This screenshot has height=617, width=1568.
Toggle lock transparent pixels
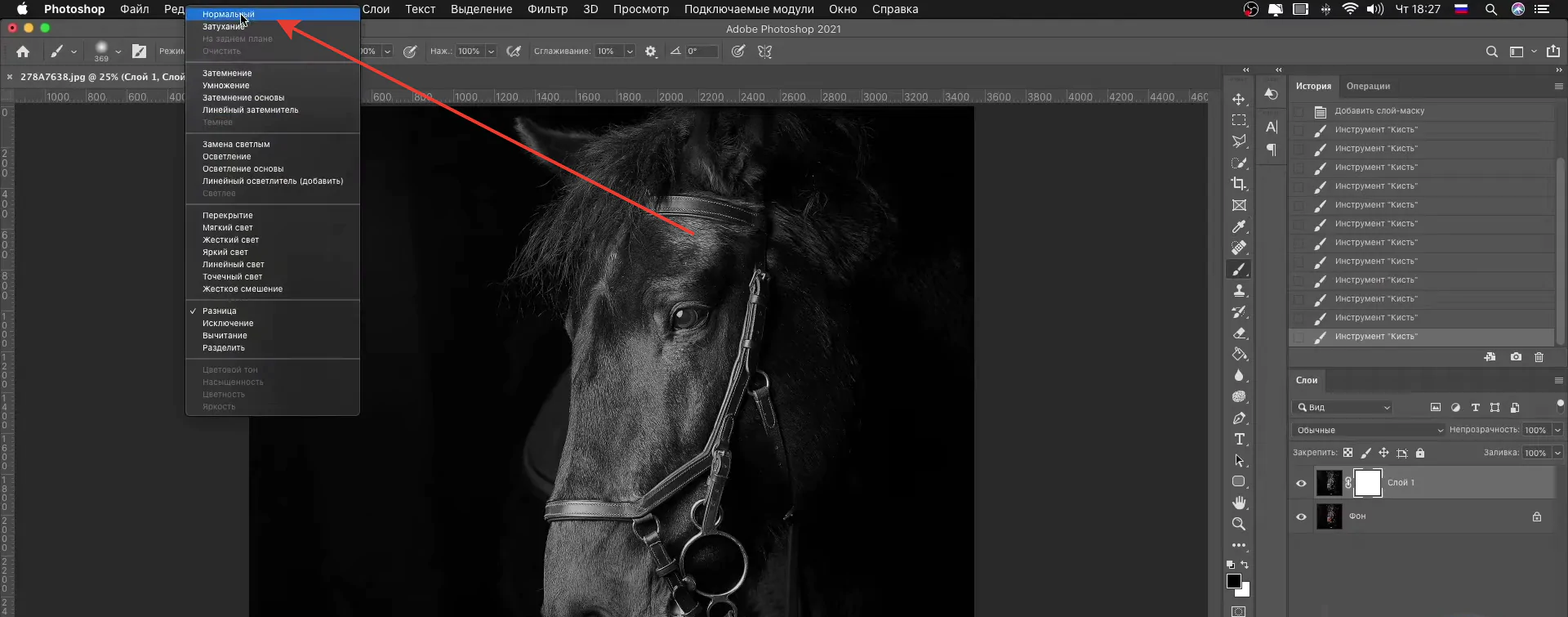1347,453
